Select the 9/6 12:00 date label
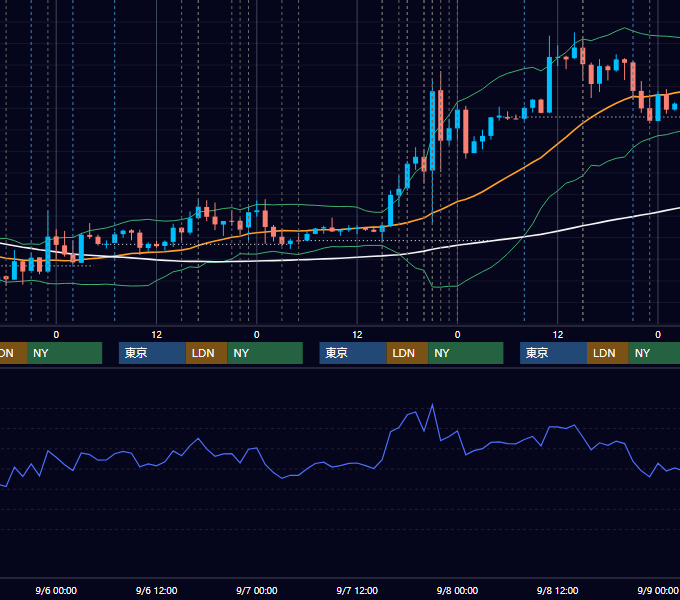The image size is (680, 600). (157, 590)
